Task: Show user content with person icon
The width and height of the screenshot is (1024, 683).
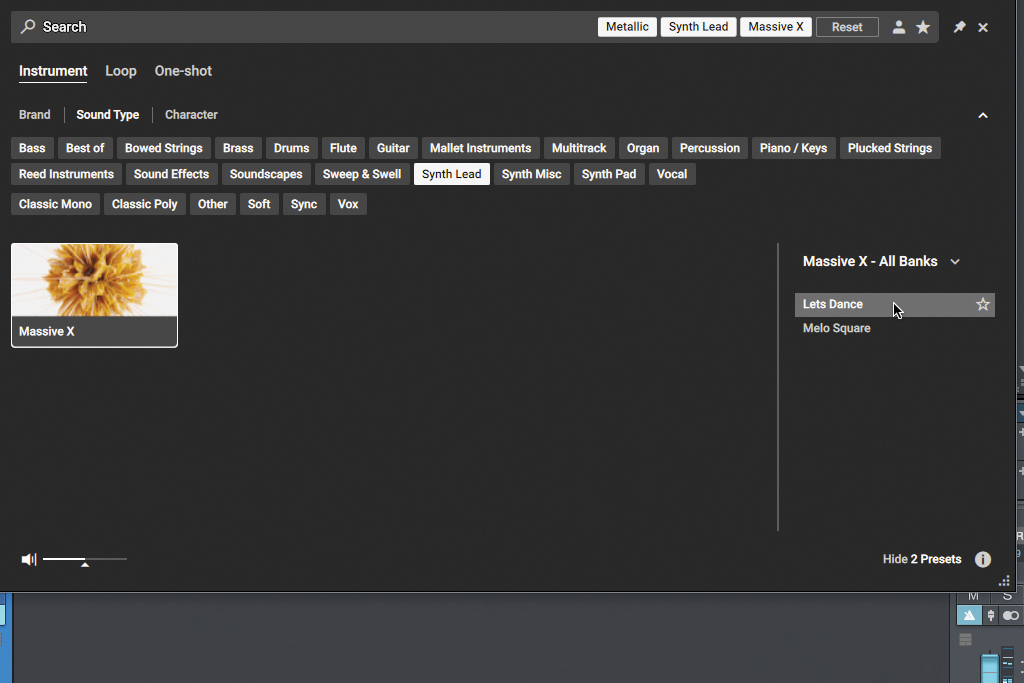Action: tap(899, 27)
